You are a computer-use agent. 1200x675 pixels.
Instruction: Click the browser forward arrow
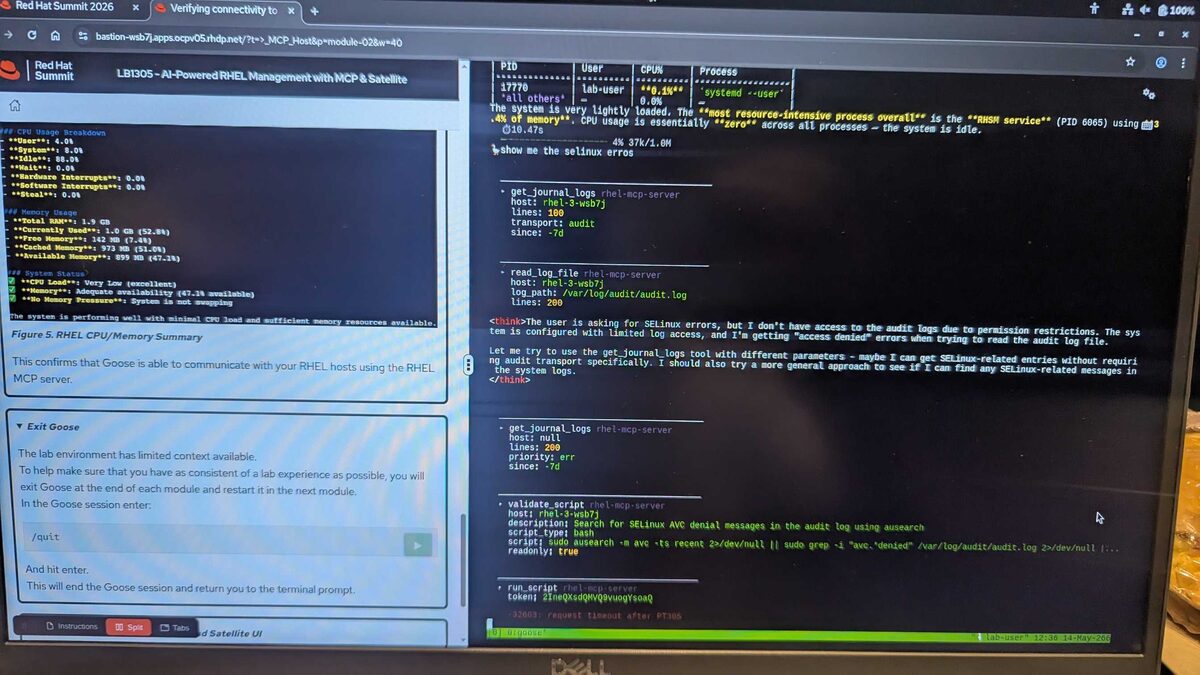pyautogui.click(x=9, y=34)
